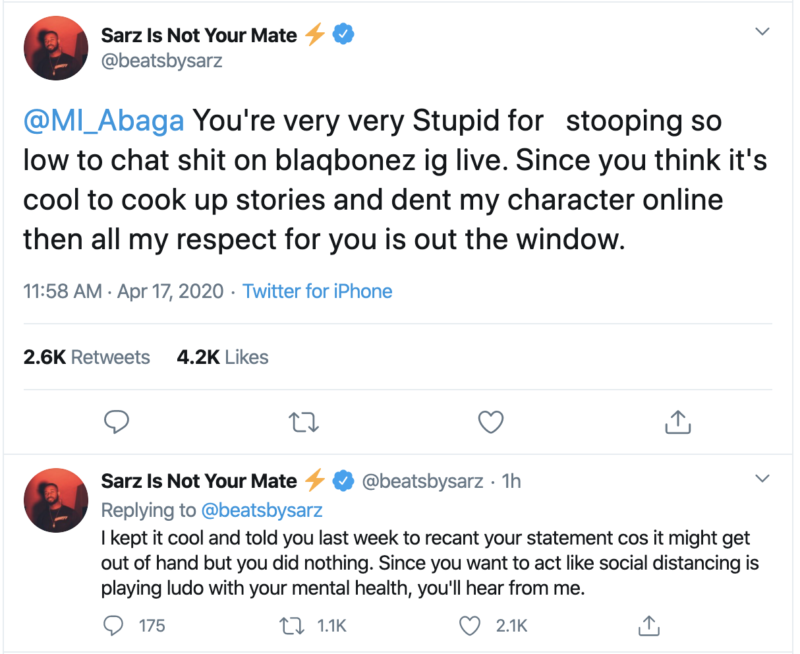View the list of 2.6K Retweets
Image resolution: width=800 pixels, height=654 pixels.
pos(86,357)
